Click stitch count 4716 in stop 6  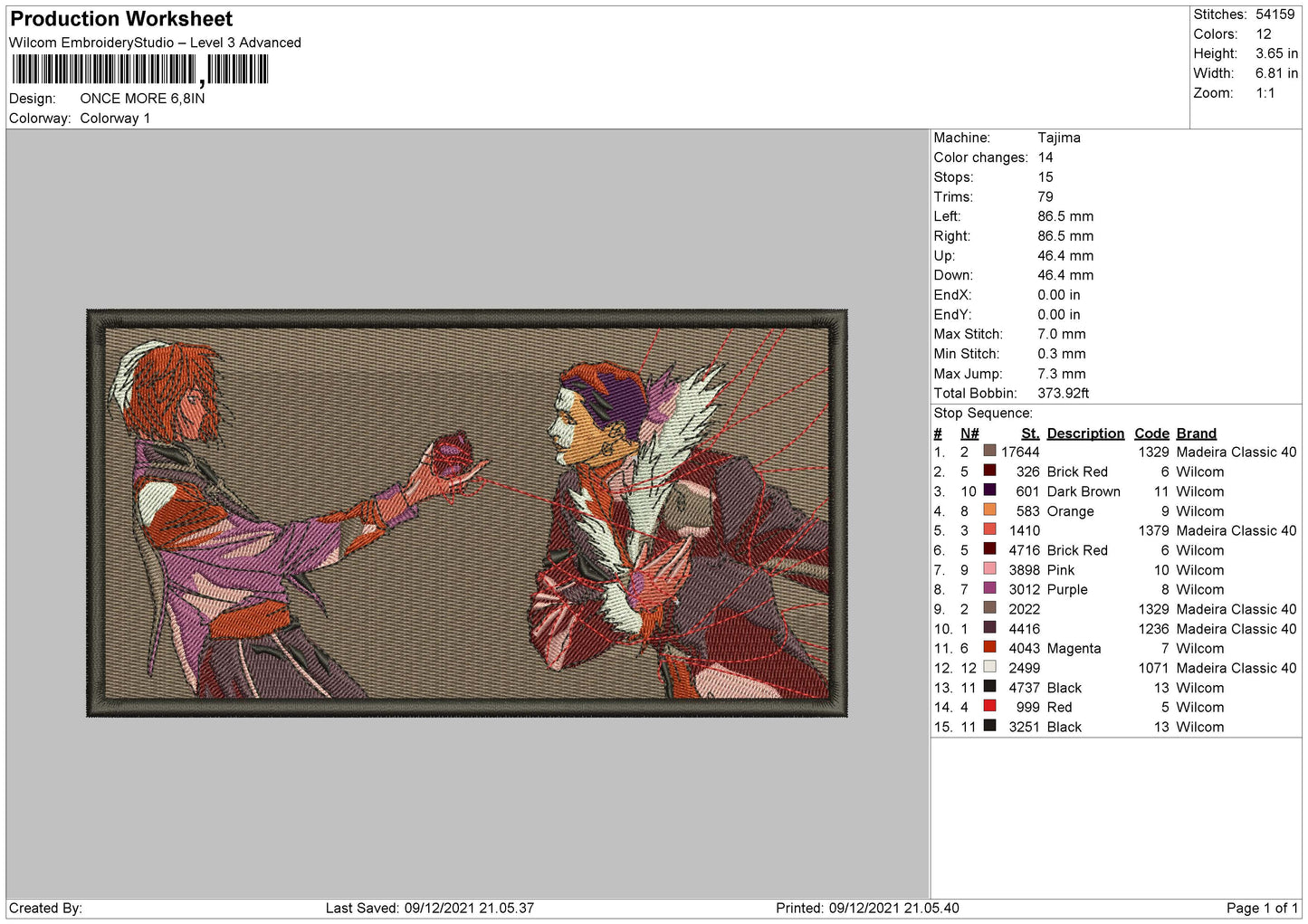click(x=1025, y=550)
